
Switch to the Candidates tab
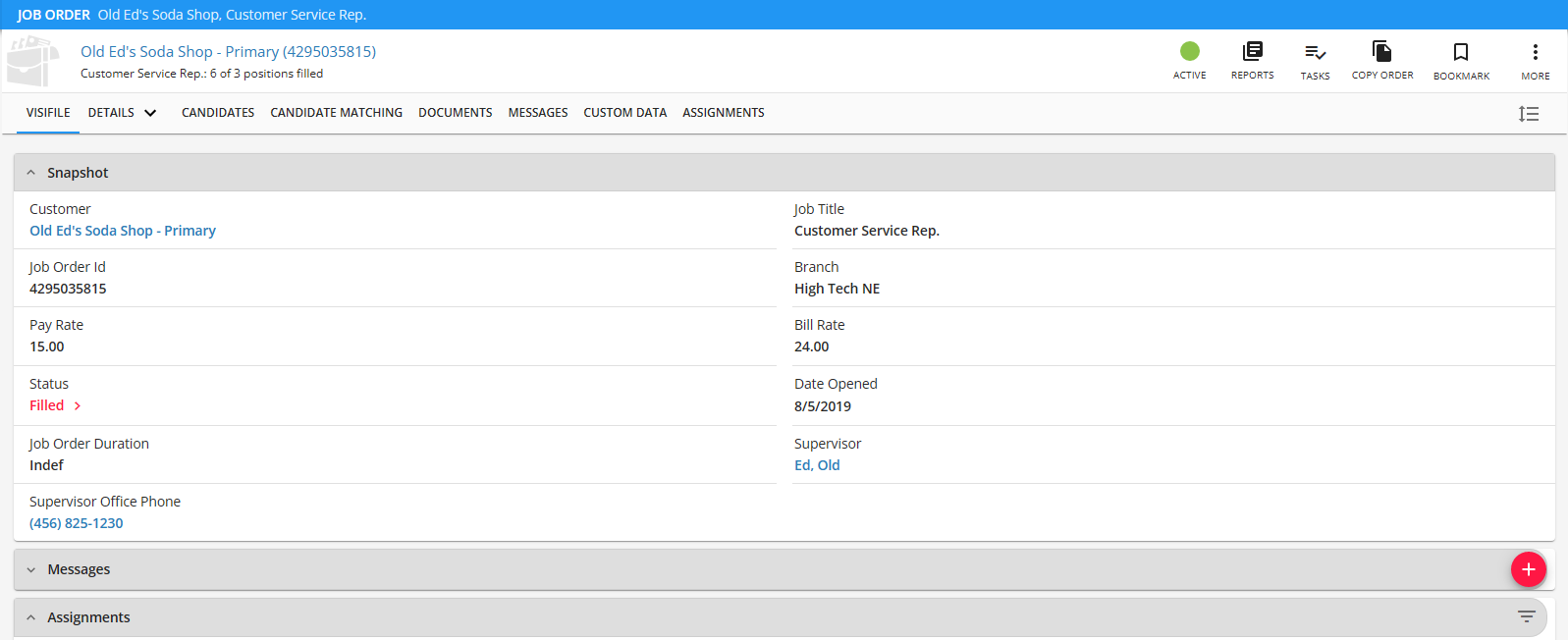click(218, 113)
